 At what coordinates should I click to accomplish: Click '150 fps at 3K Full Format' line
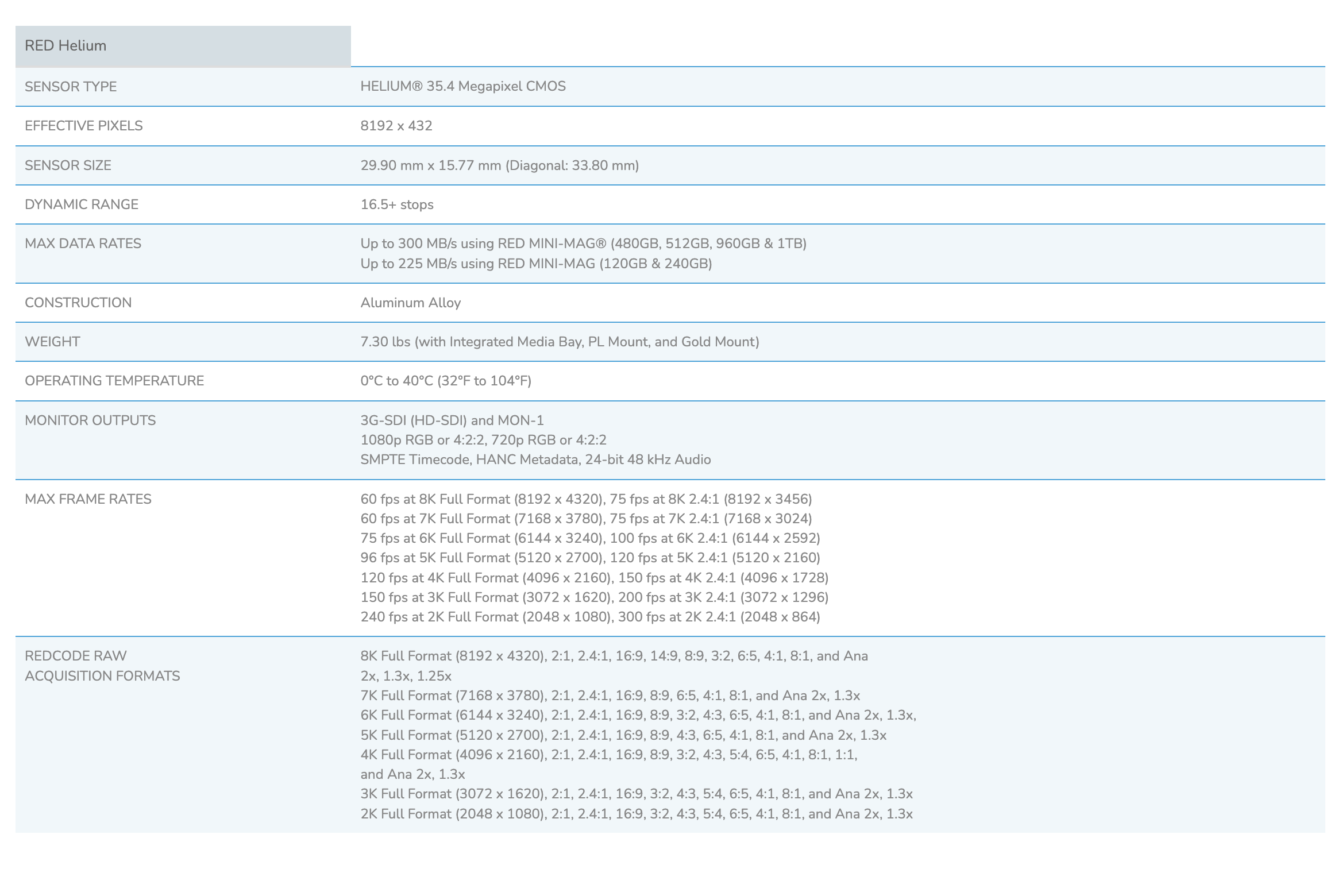point(595,597)
